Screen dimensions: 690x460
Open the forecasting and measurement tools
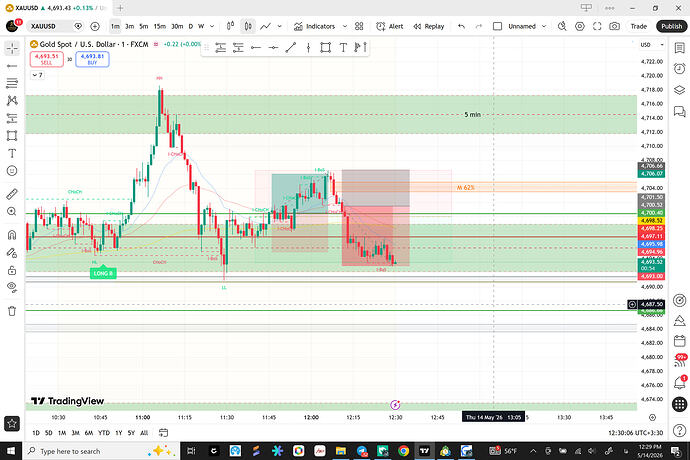pos(12,118)
